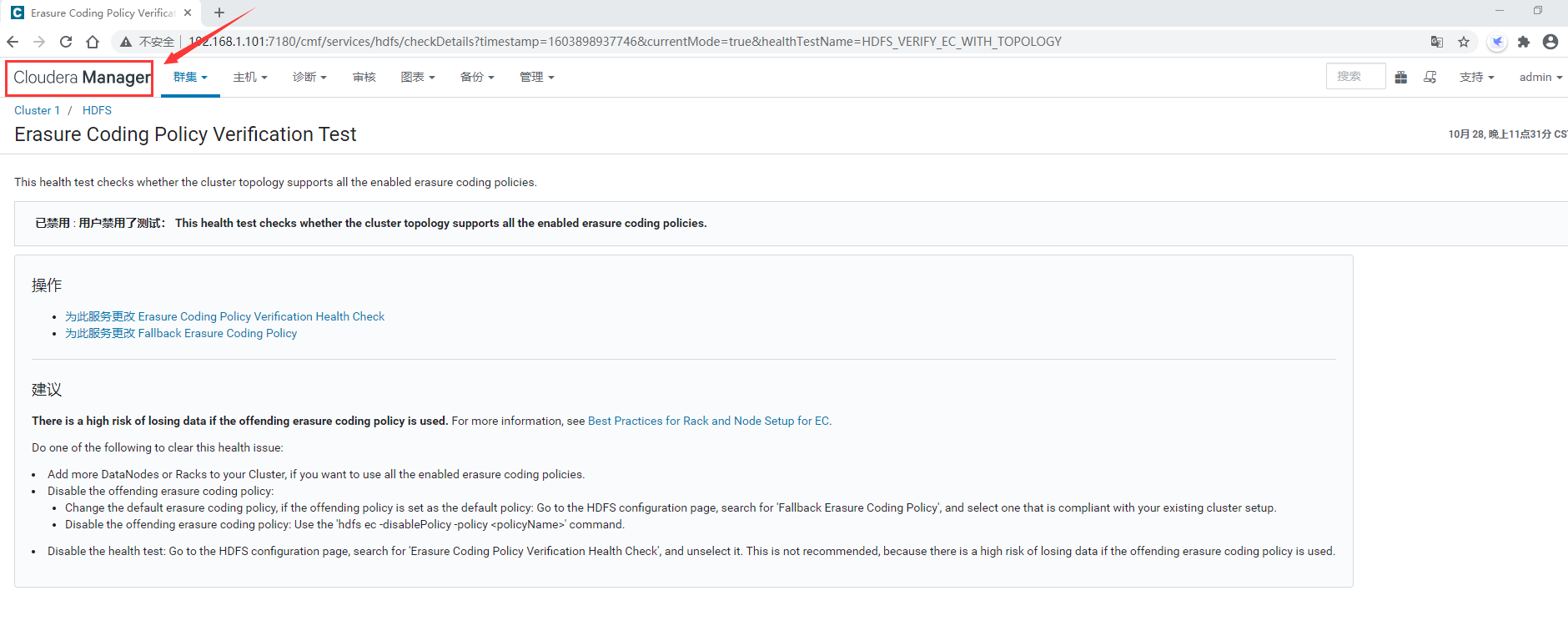This screenshot has height=626, width=1568.
Task: Click the Erasure Coding Policy Verification Test heading
Action: (x=185, y=134)
